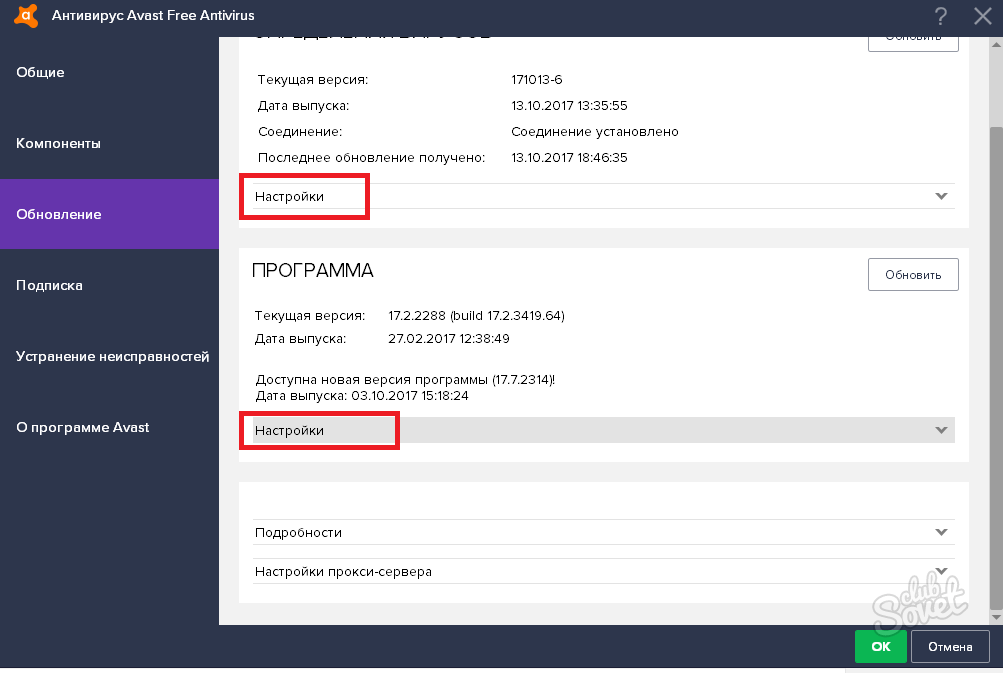Close the Avast settings window
This screenshot has height=673, width=1003.
[x=981, y=16]
